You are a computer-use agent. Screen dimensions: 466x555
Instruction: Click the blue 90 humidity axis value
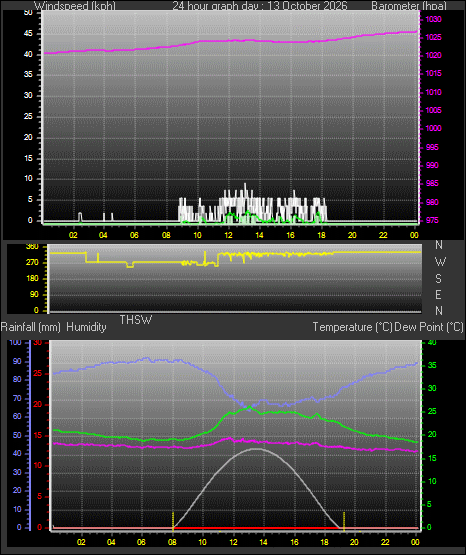tap(17, 361)
